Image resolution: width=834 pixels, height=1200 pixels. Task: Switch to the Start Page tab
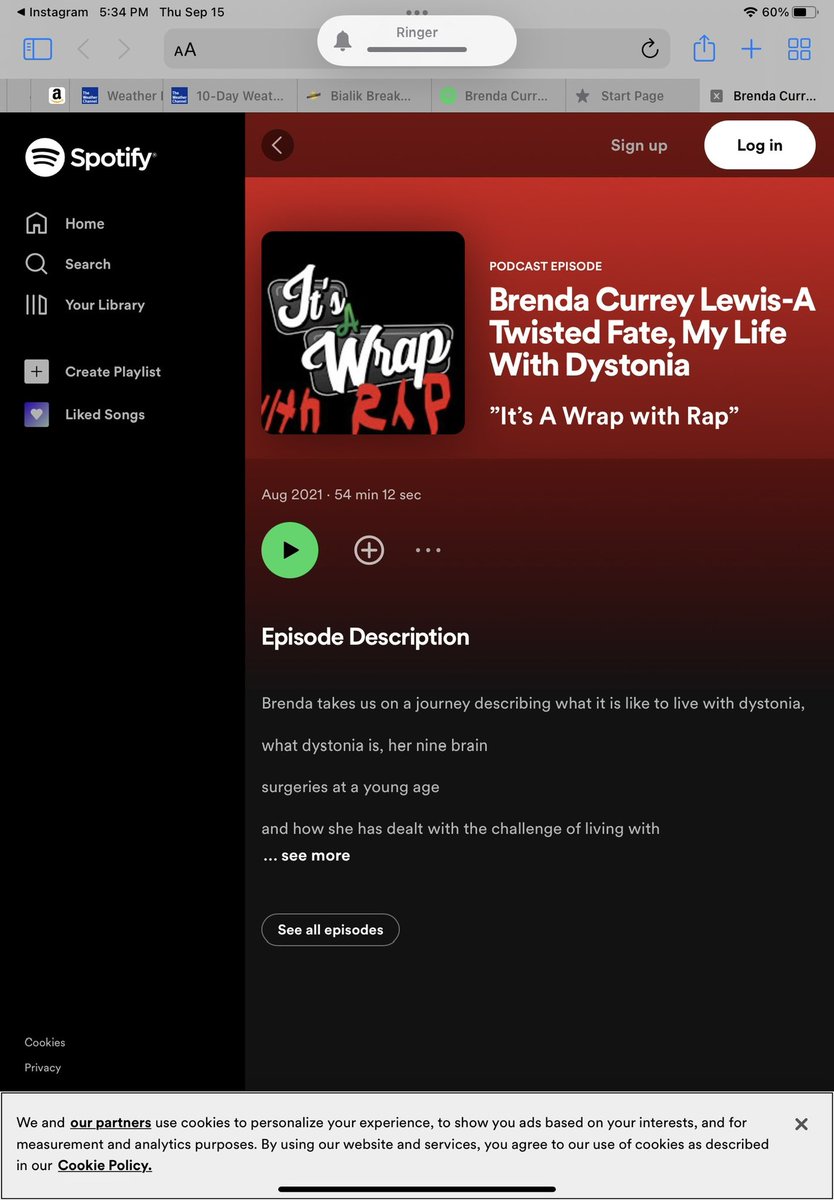[x=632, y=96]
